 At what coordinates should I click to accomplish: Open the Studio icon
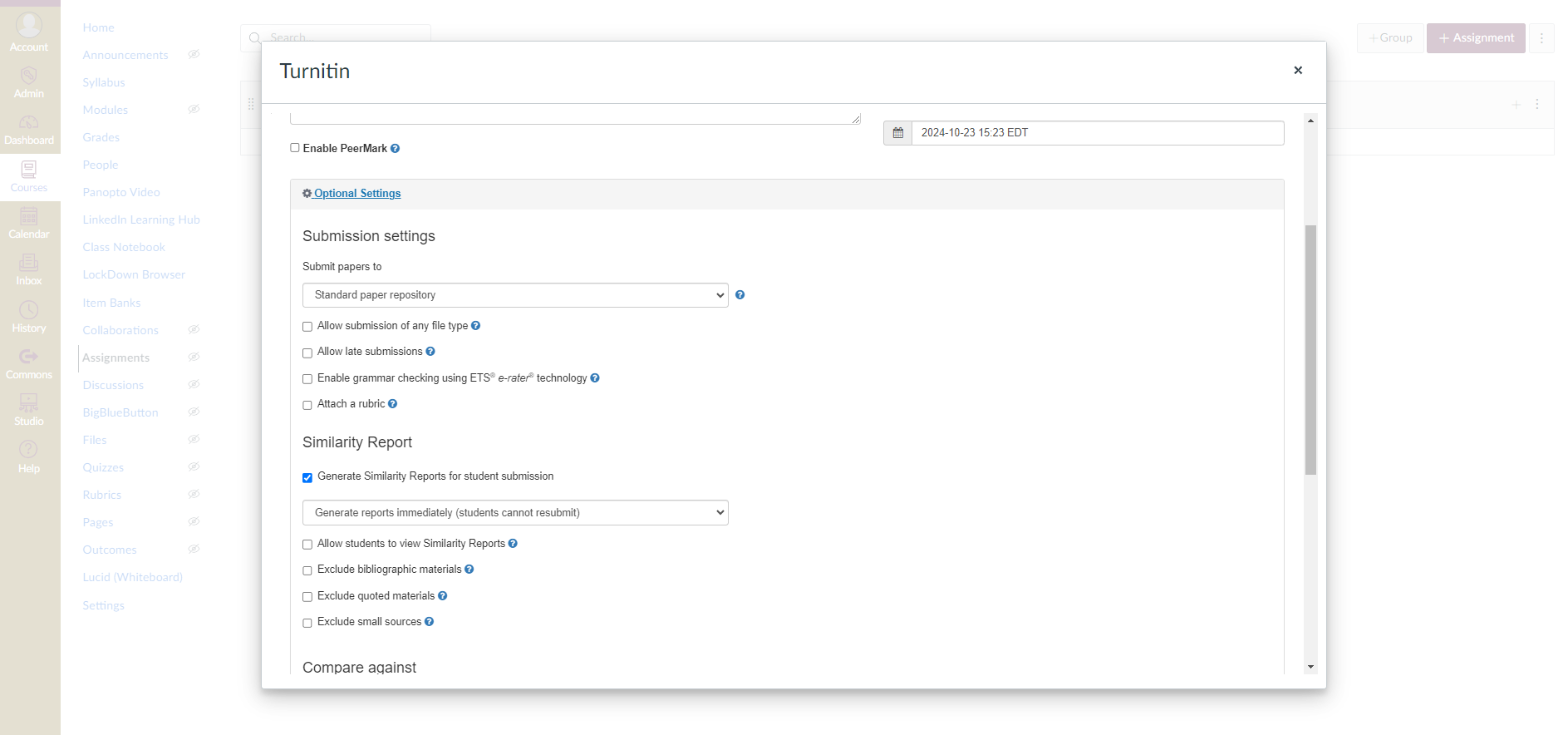click(x=29, y=403)
